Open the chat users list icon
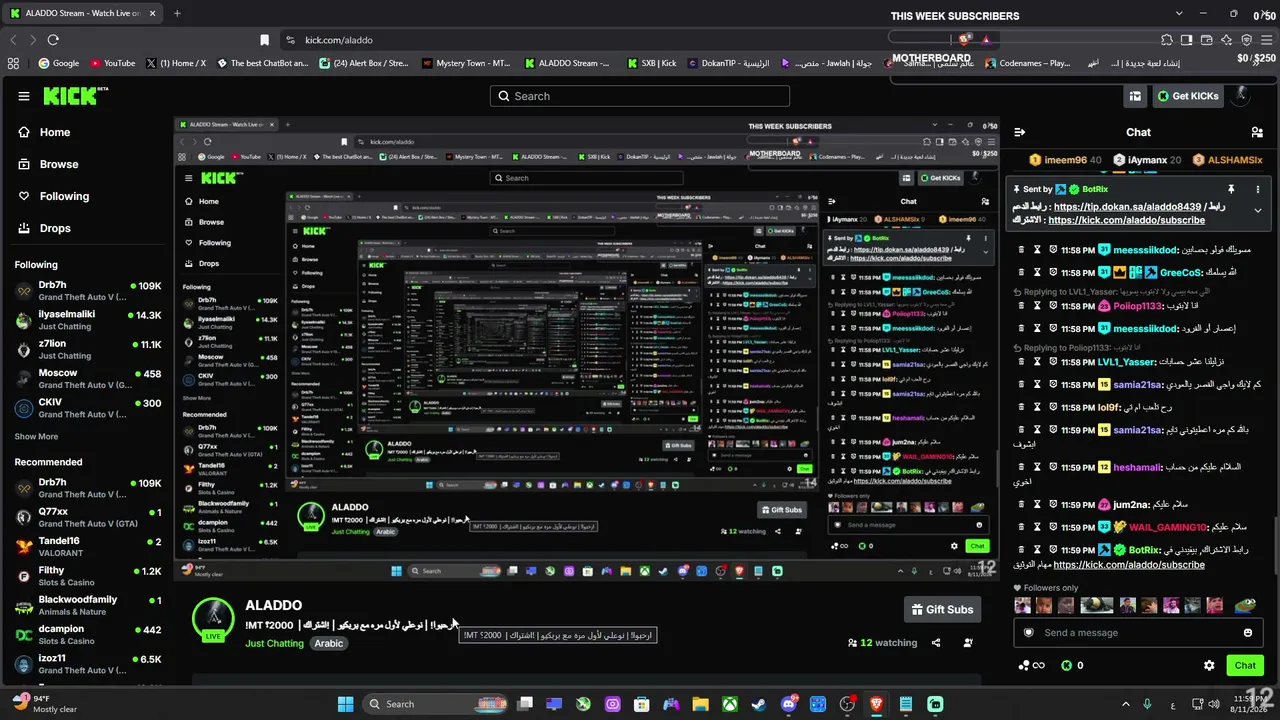The height and width of the screenshot is (720, 1280). point(1257,132)
